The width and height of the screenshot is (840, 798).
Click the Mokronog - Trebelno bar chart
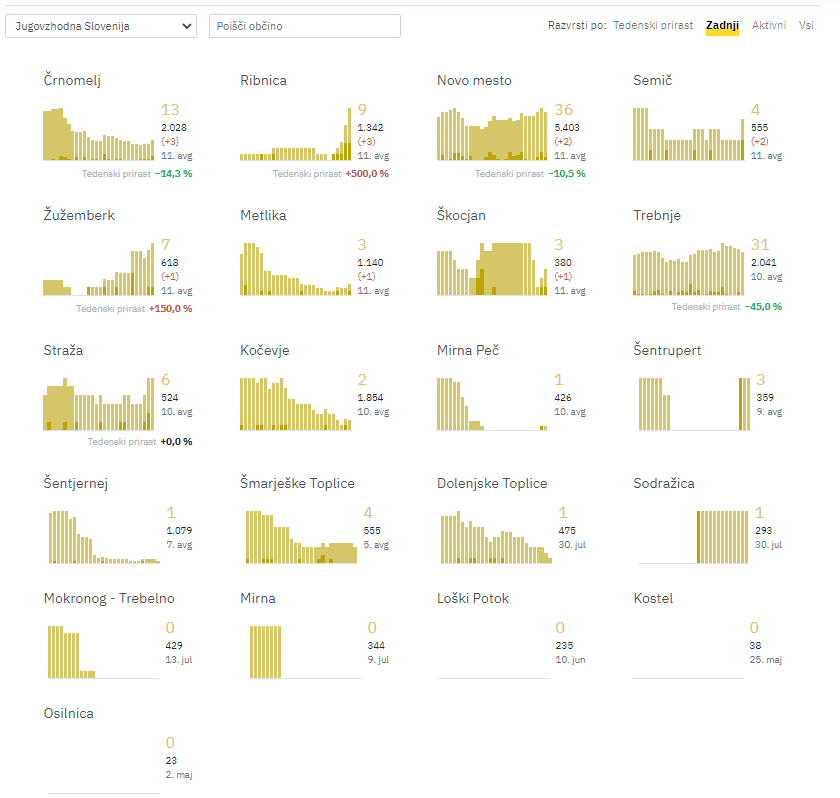pos(103,652)
